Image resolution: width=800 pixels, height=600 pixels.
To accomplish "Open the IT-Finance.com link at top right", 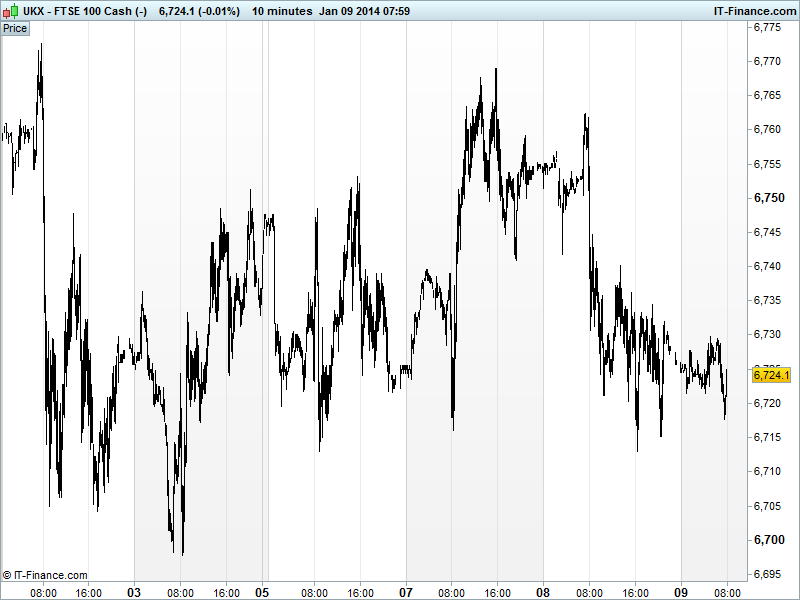I will click(753, 11).
